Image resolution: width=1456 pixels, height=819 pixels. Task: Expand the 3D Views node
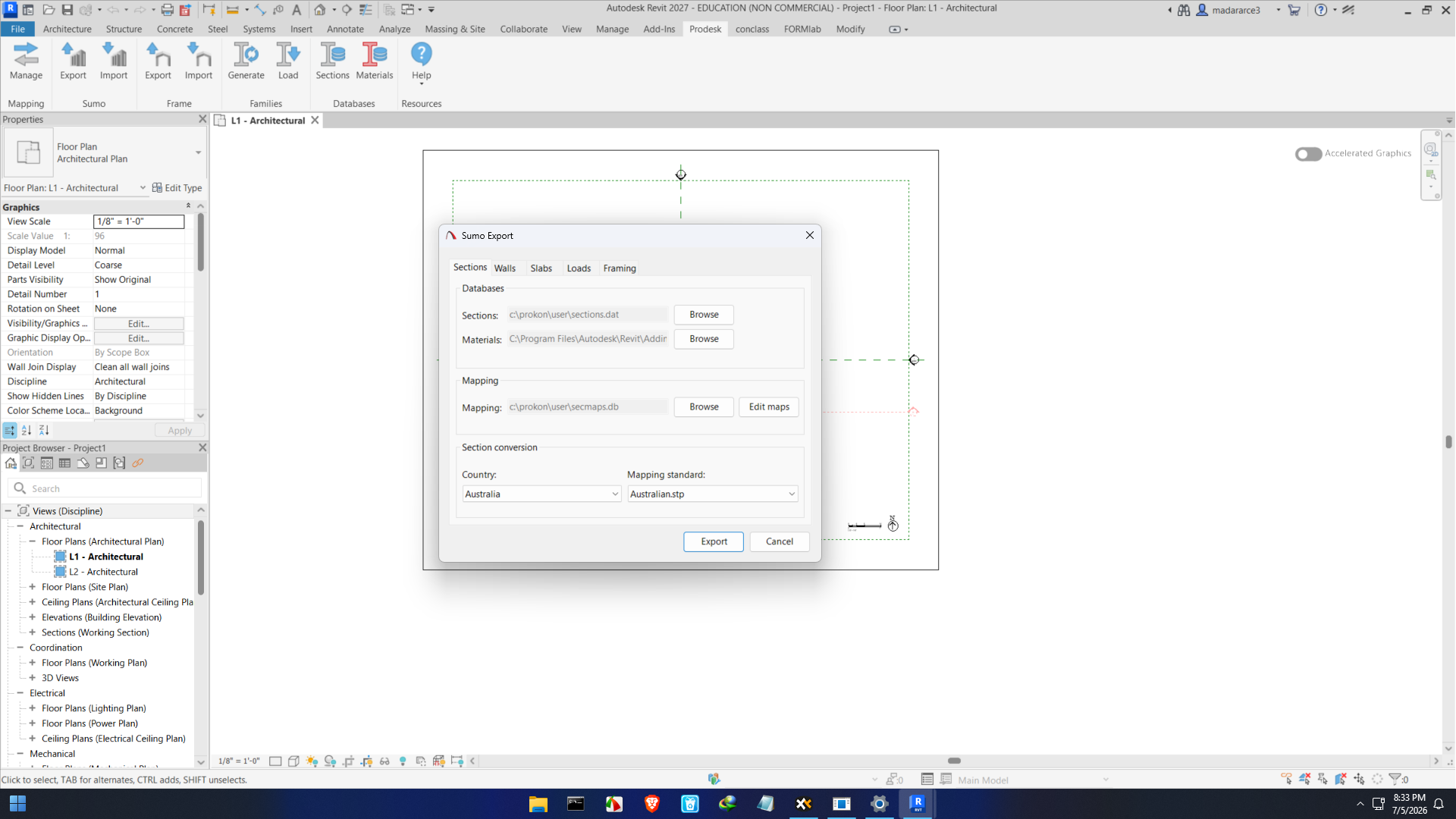(33, 678)
